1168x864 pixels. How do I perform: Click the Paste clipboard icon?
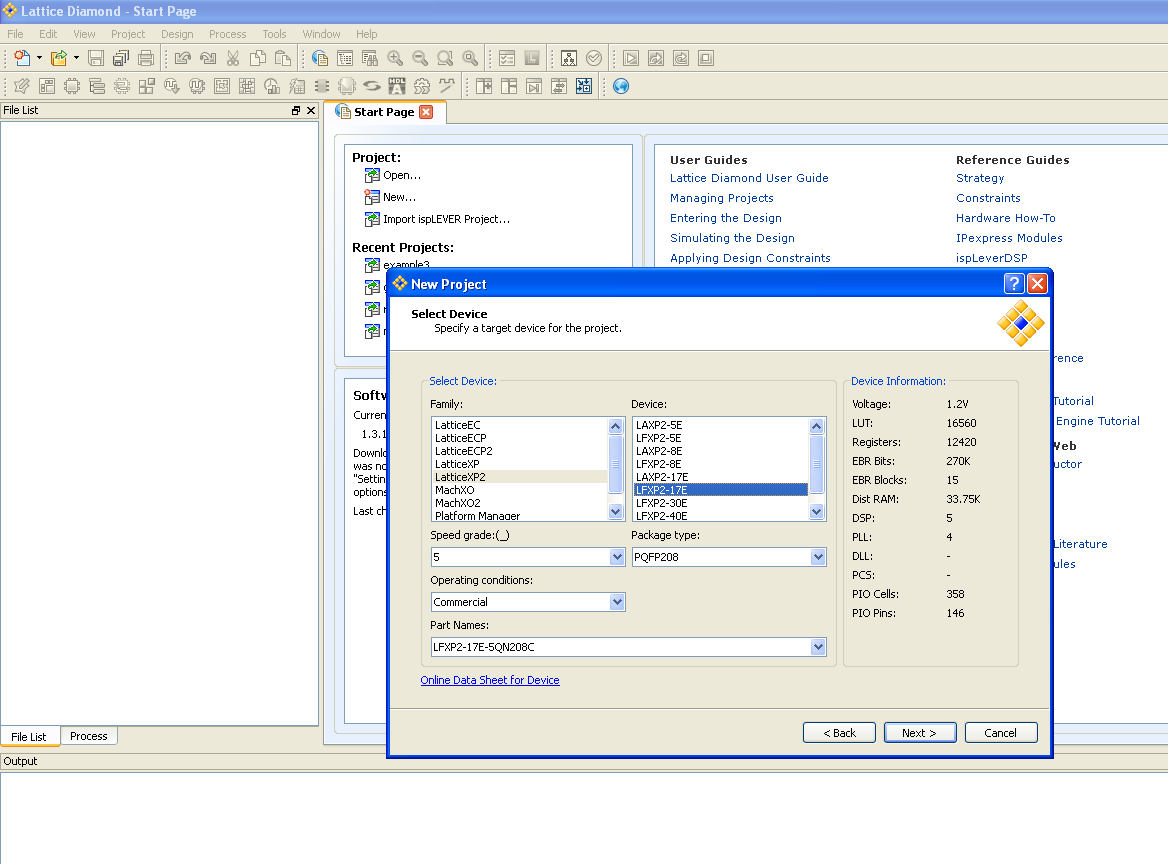283,58
